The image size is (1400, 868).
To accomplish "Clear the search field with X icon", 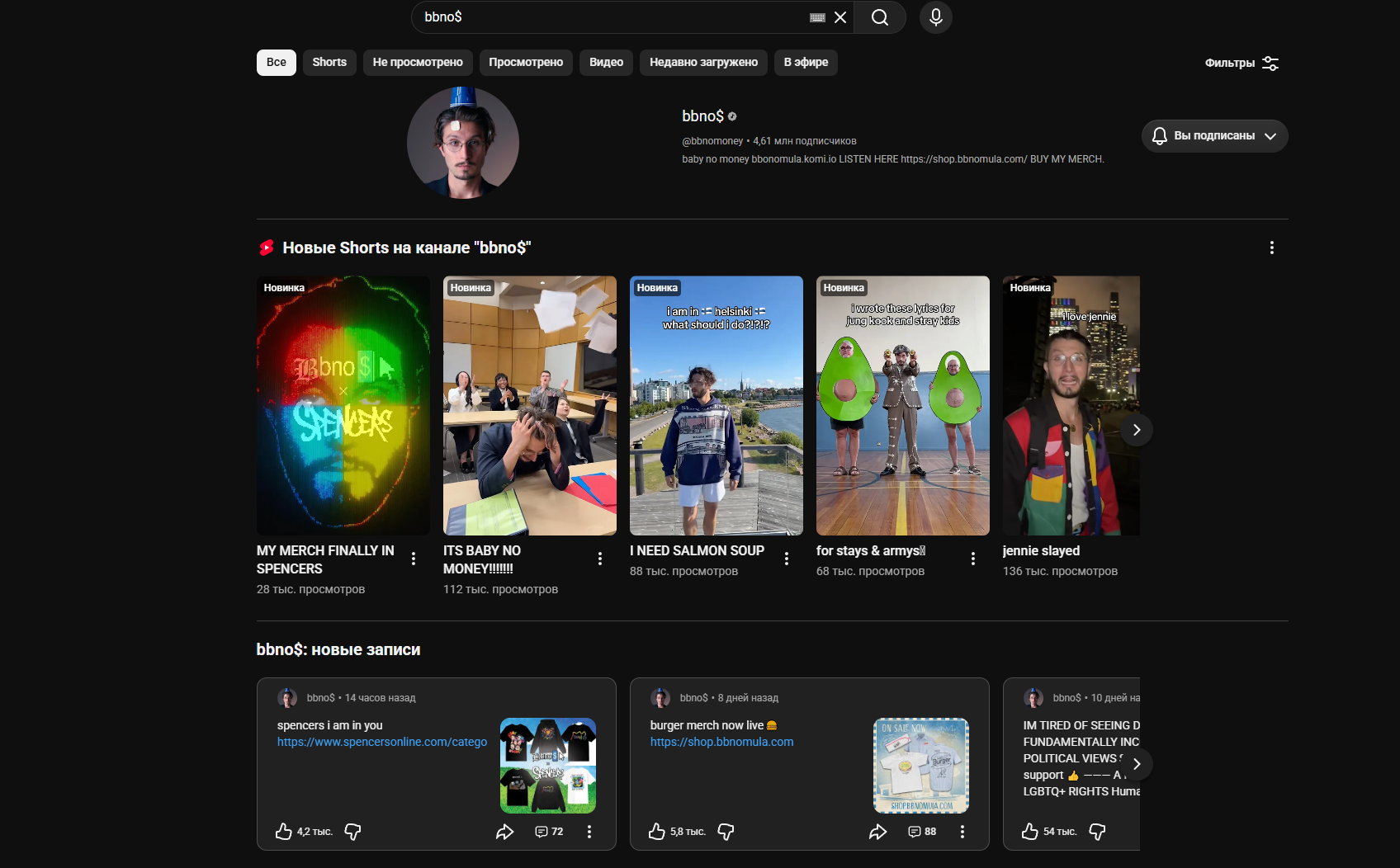I will 840,17.
